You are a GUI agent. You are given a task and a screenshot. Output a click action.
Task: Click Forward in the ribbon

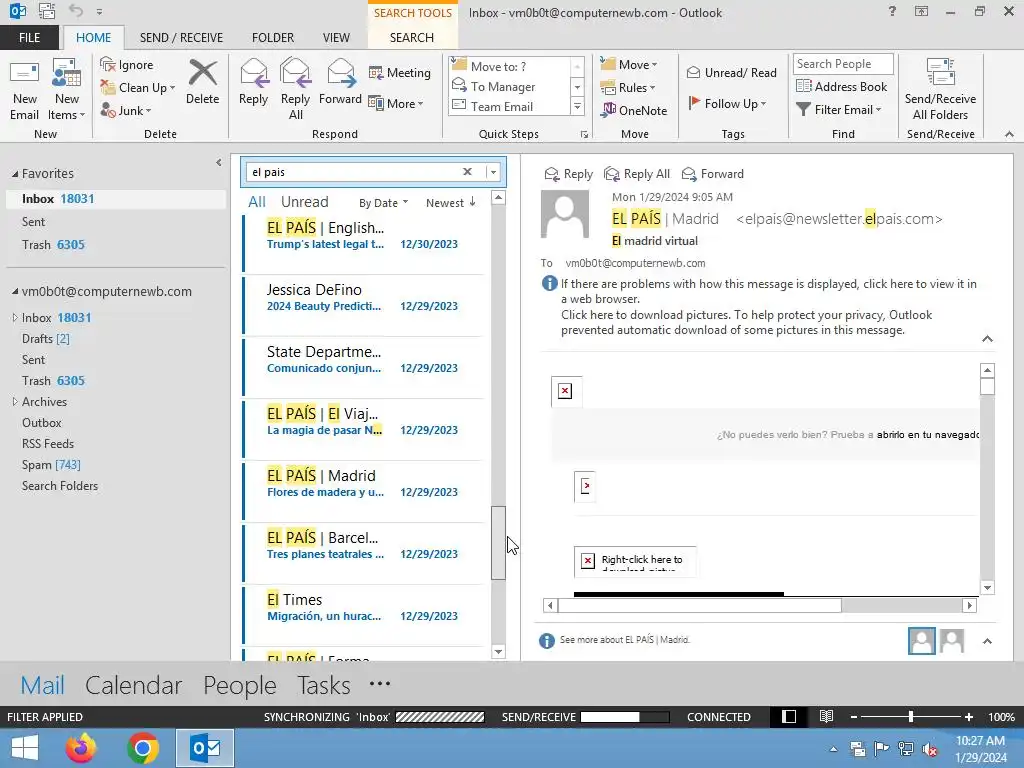coord(340,82)
